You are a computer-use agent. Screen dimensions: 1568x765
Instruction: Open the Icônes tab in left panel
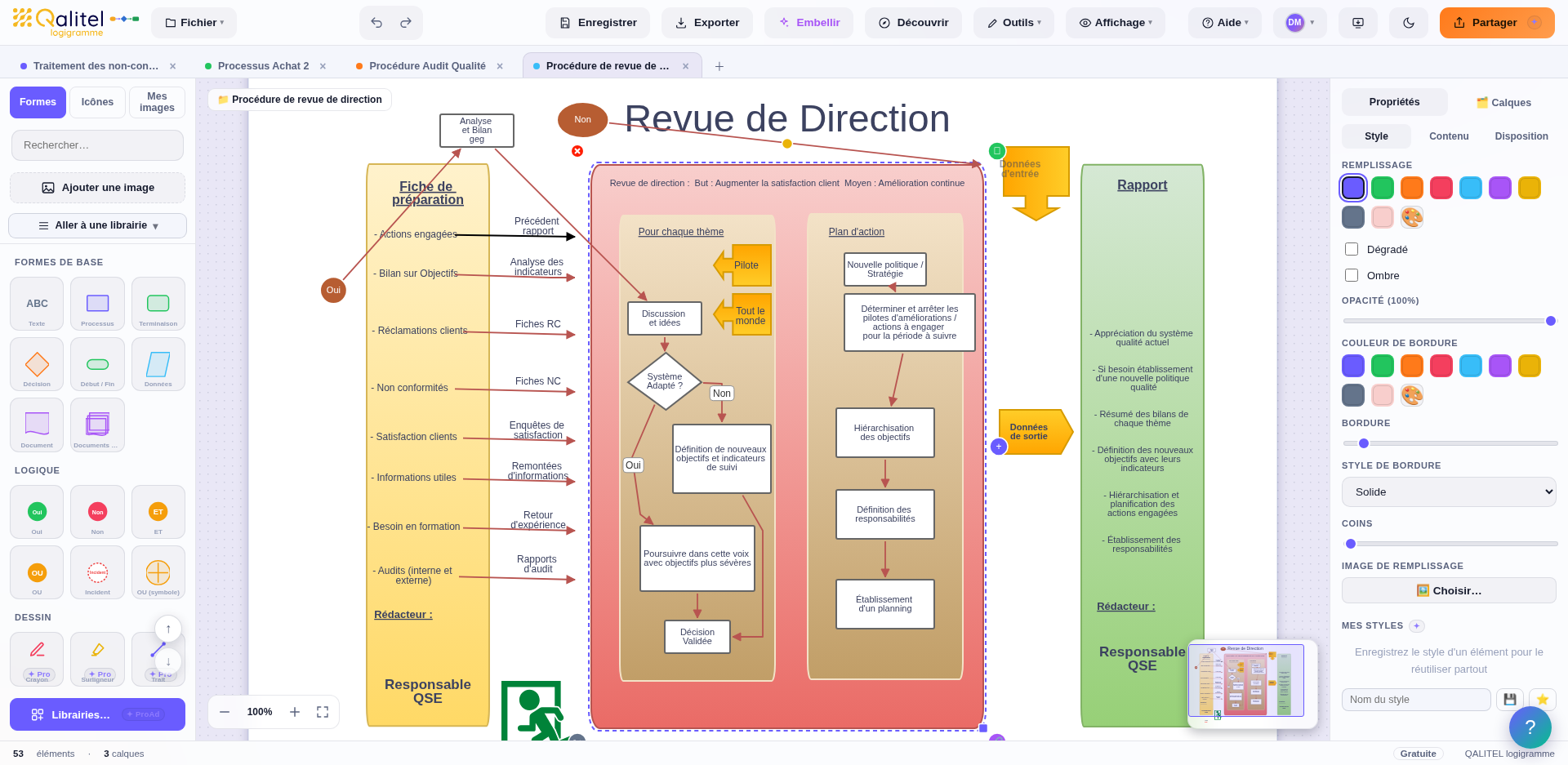(x=97, y=102)
